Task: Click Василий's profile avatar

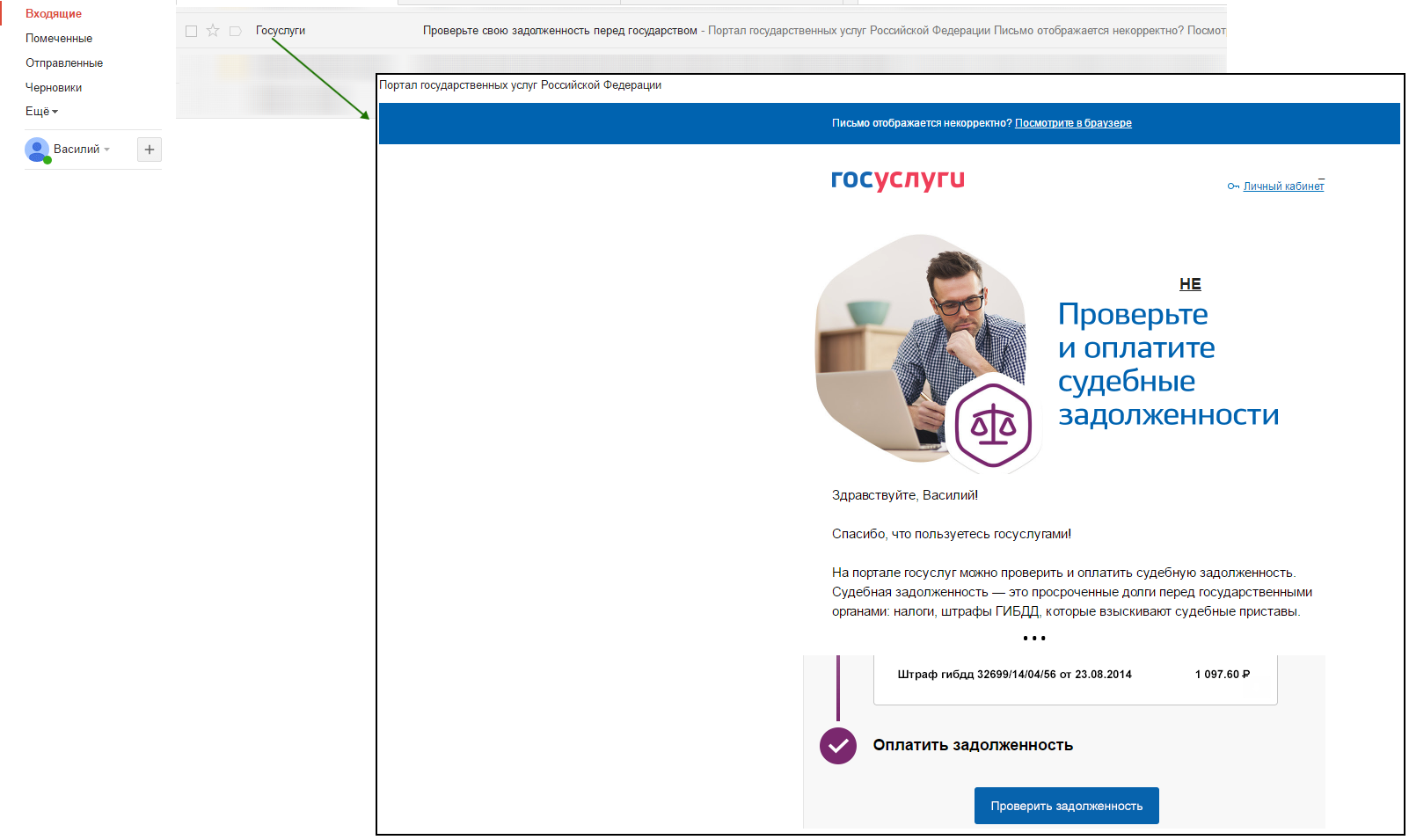Action: point(37,150)
